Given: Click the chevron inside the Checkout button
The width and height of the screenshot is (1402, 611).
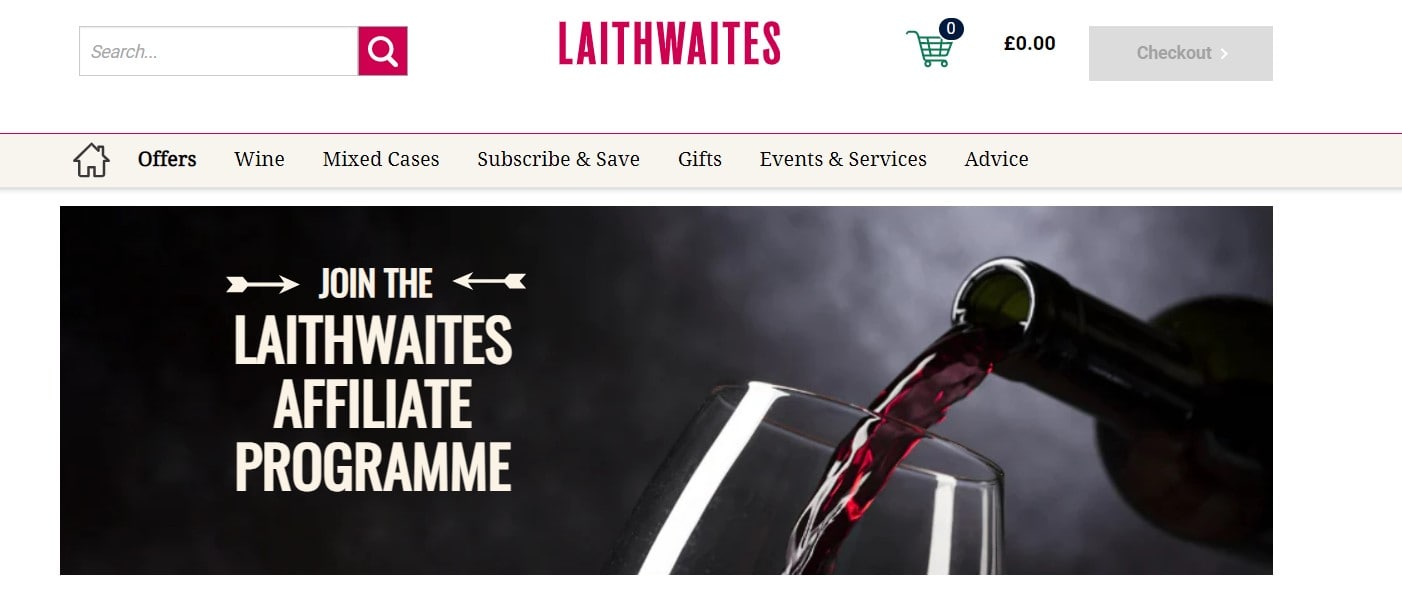Looking at the screenshot, I should (x=1224, y=53).
